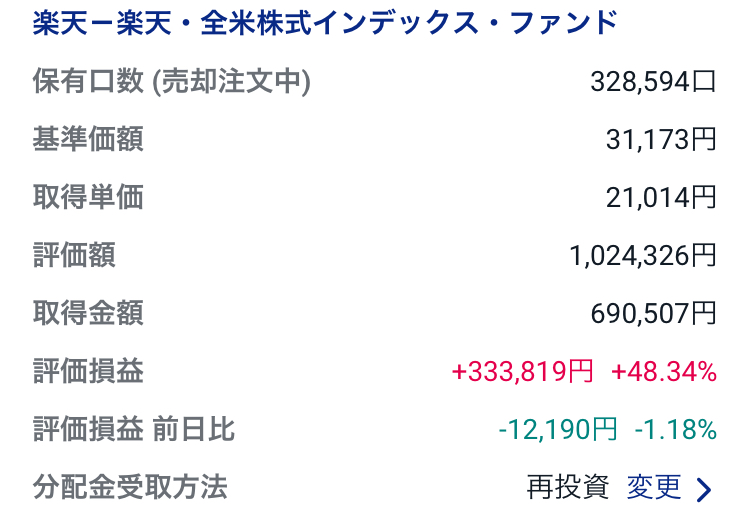
Task: Click the -1.18% daily change percentage
Action: [675, 429]
